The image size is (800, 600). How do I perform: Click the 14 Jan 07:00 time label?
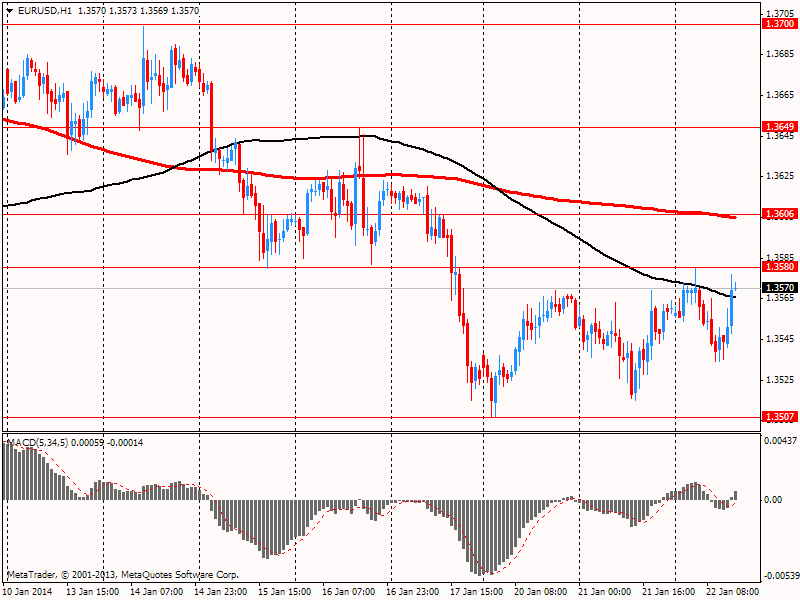[x=157, y=592]
